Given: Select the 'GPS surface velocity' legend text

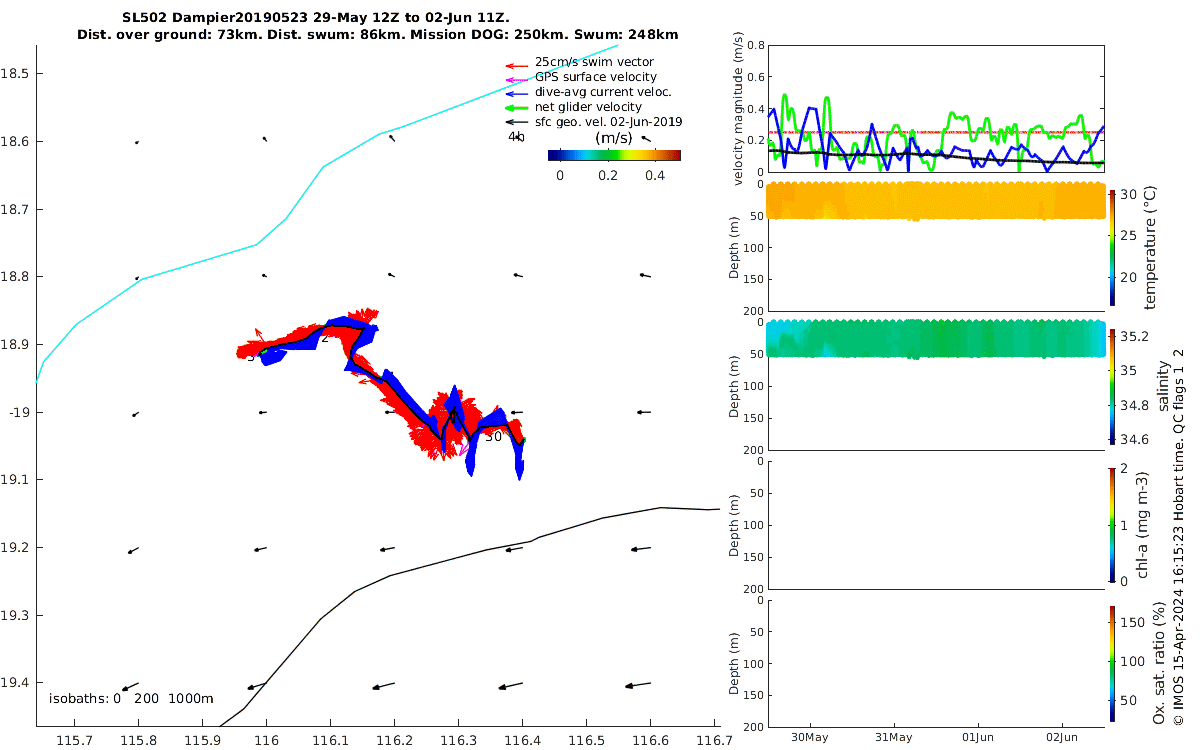Looking at the screenshot, I should pyautogui.click(x=596, y=77).
